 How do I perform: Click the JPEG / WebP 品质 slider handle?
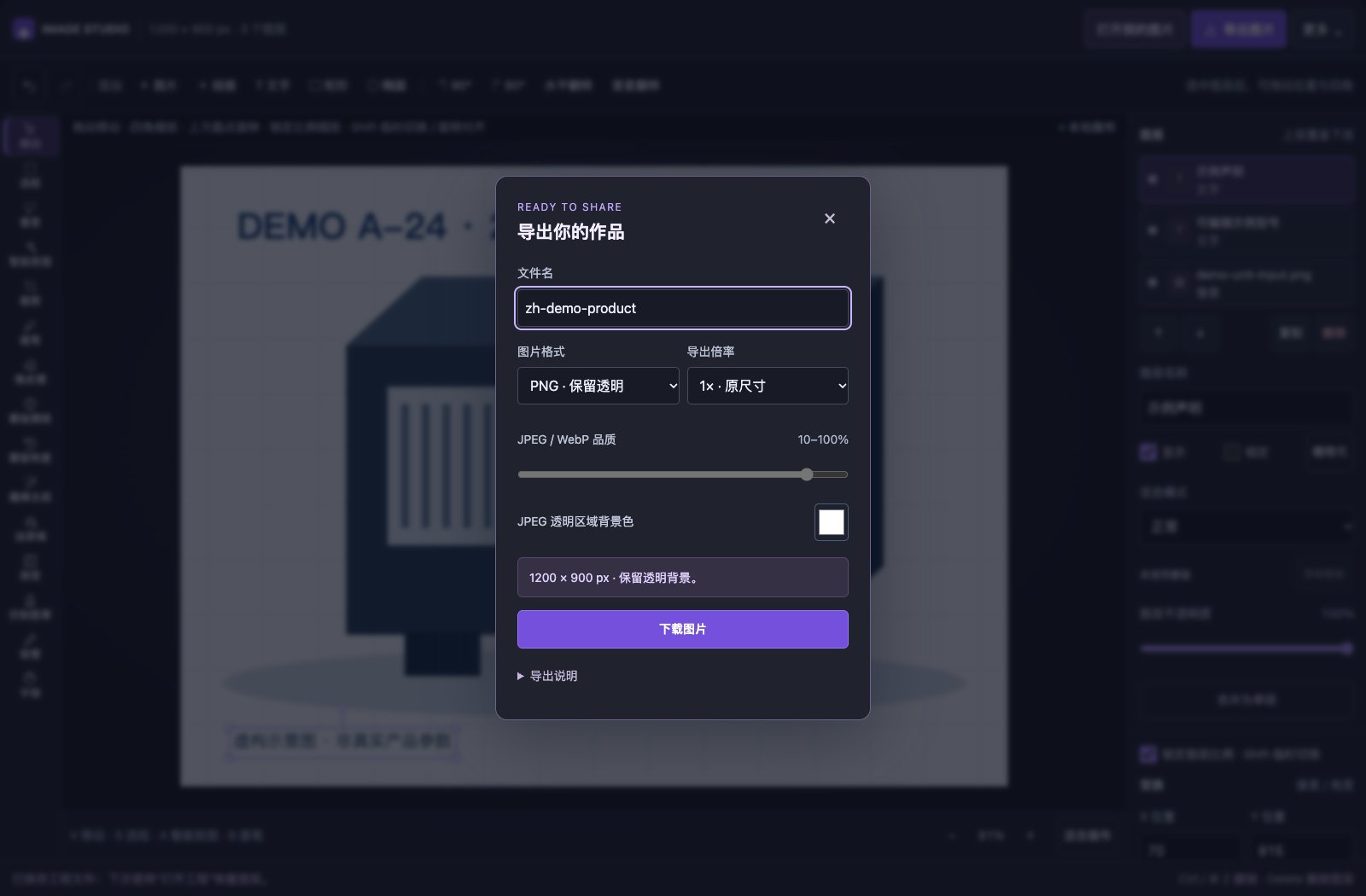tap(807, 474)
